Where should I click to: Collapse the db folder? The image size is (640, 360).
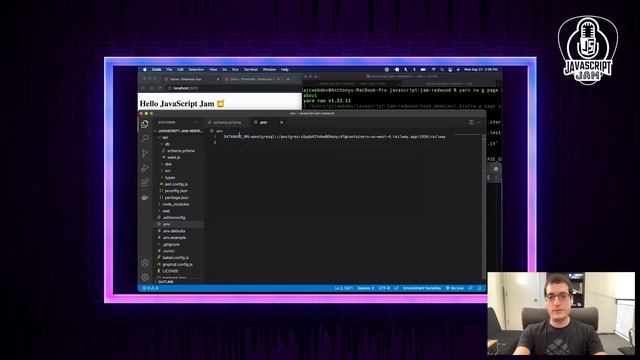click(x=167, y=144)
